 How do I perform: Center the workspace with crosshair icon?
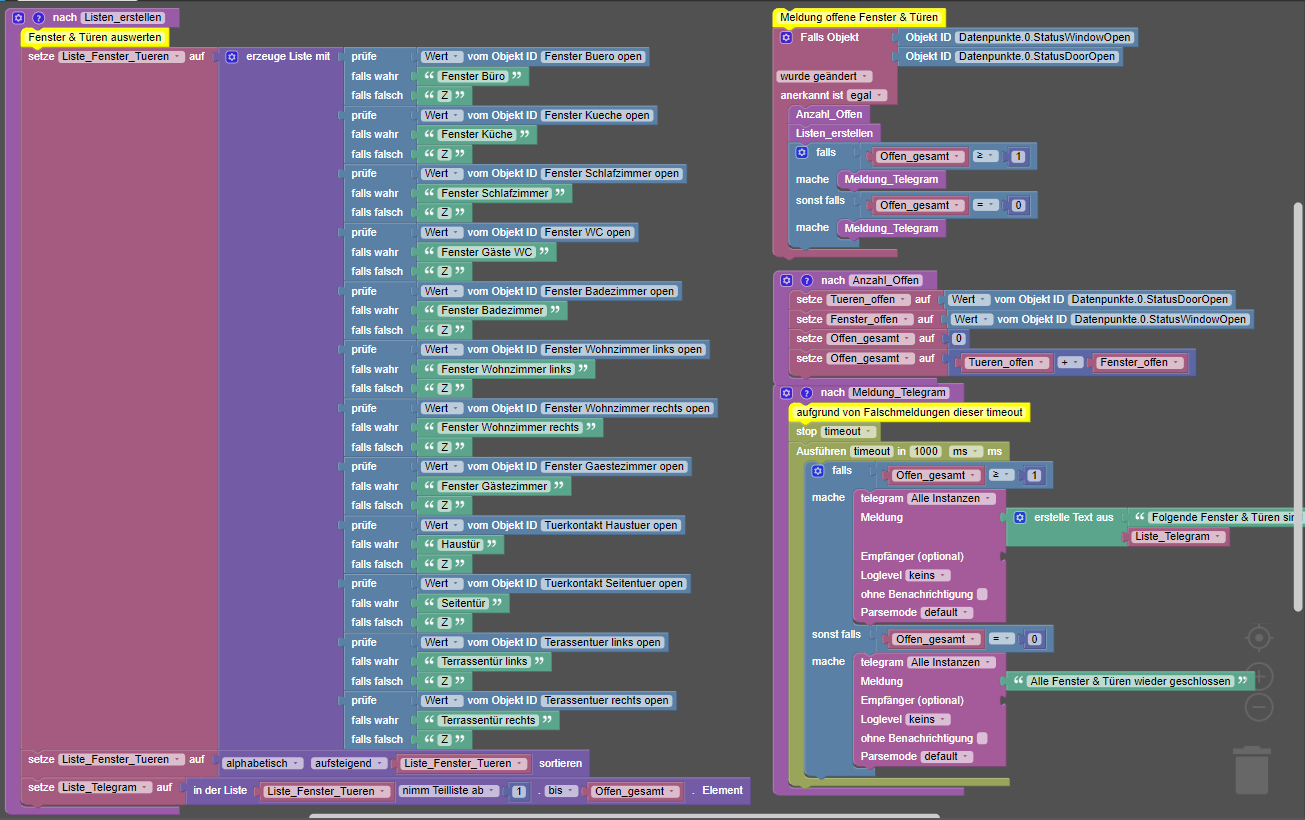(x=1259, y=637)
